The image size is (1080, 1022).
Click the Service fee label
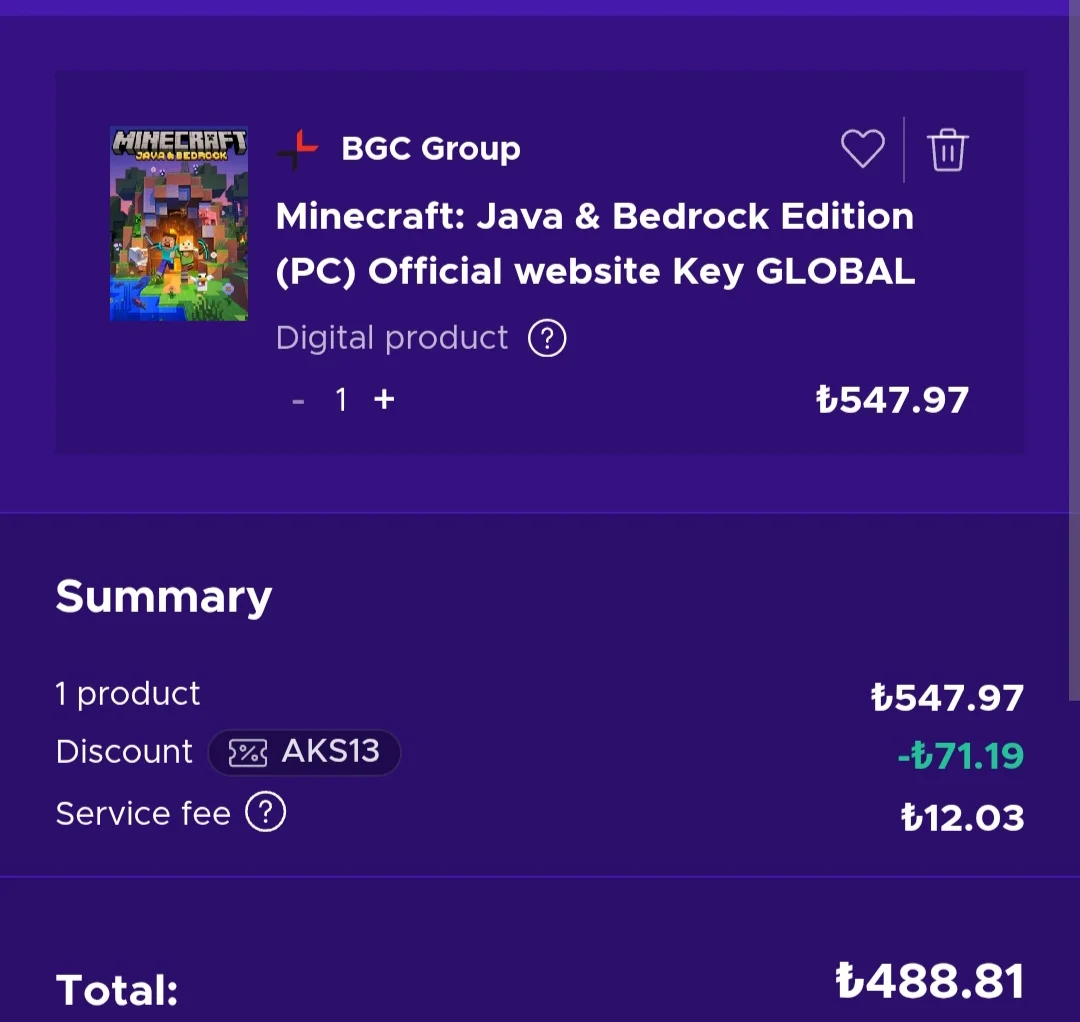coord(143,813)
